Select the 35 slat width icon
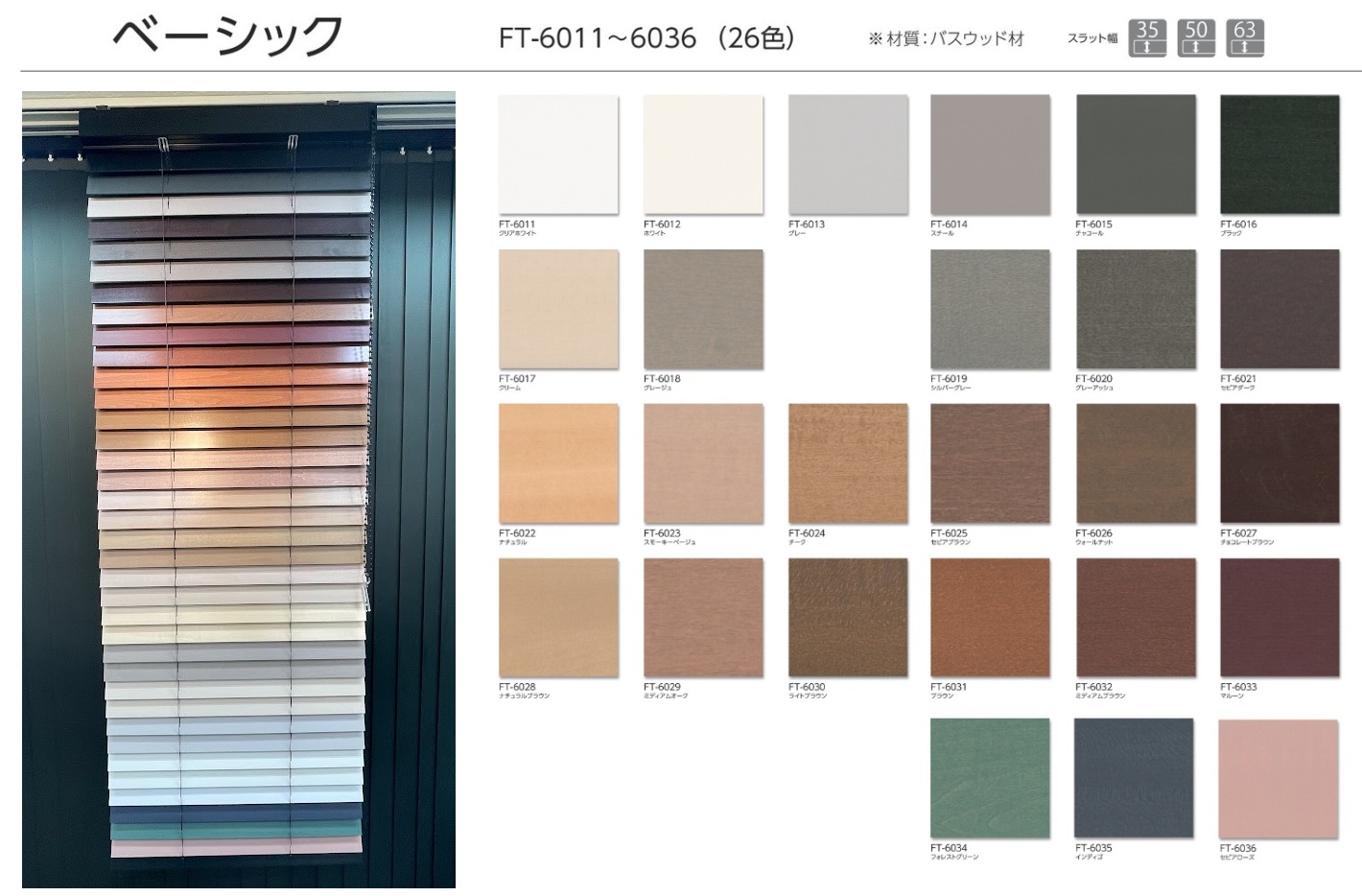 point(1147,37)
